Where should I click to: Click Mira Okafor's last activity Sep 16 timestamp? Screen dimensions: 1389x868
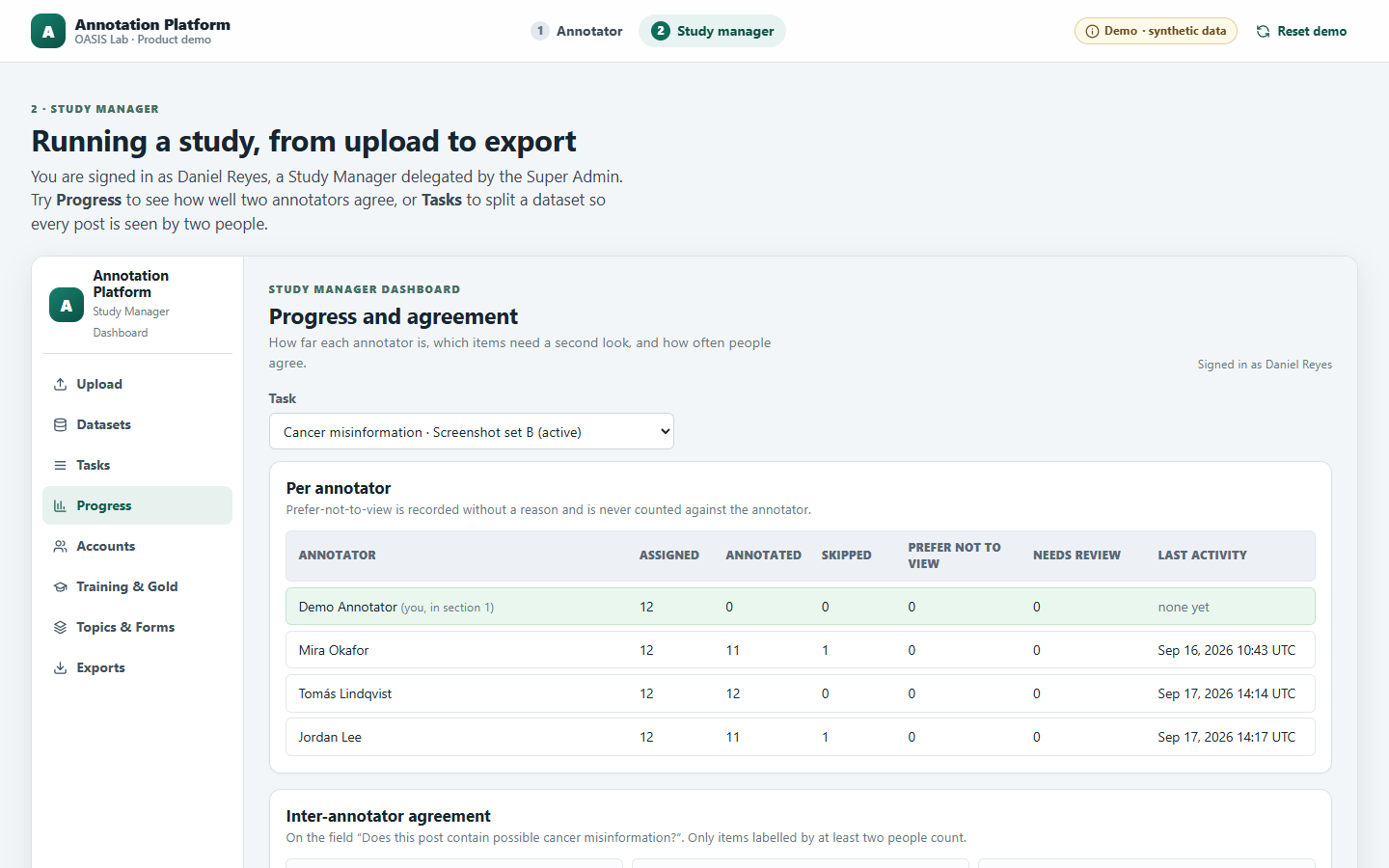[1227, 650]
